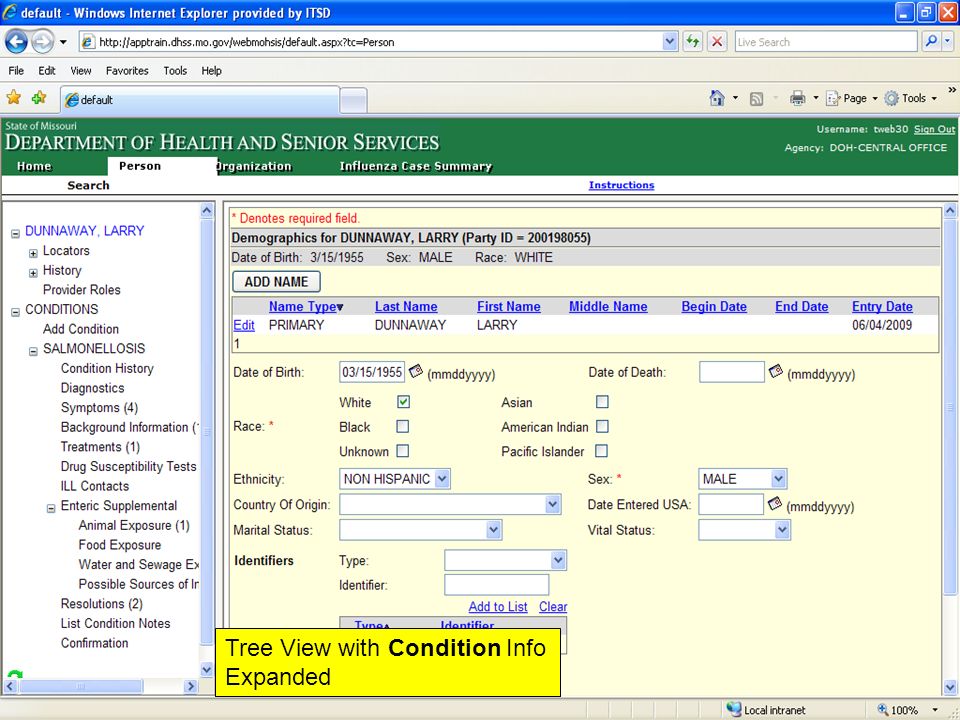
Task: Click the Clear link under Identifier
Action: click(x=553, y=607)
